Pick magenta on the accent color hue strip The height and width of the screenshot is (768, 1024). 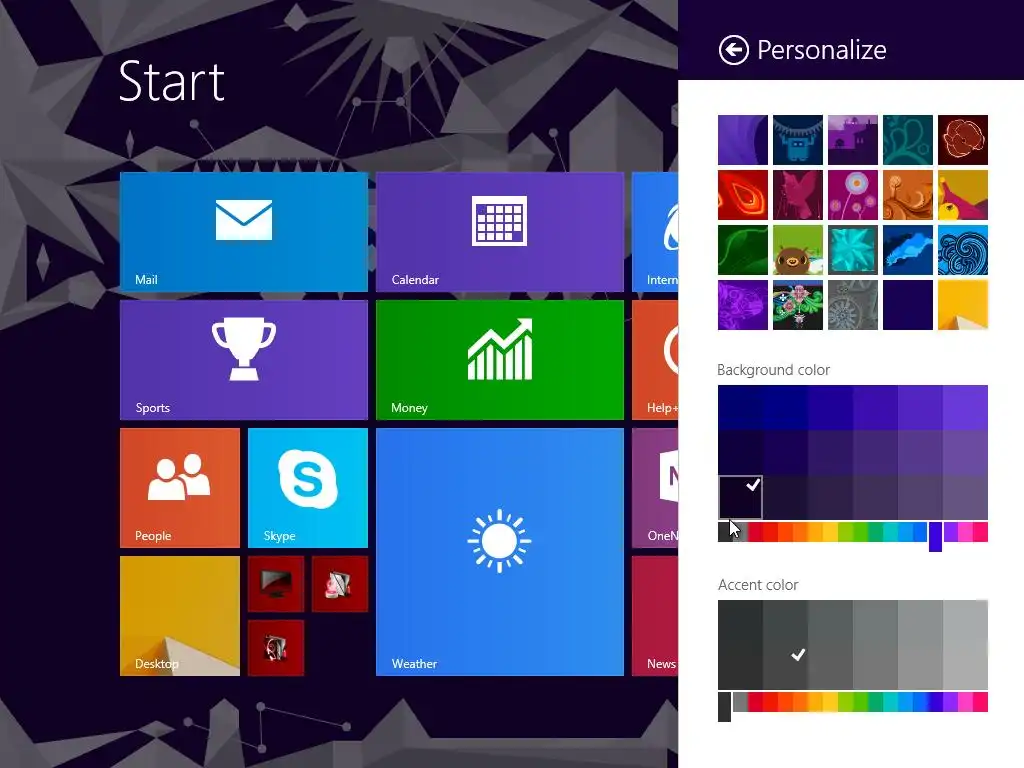[x=965, y=702]
